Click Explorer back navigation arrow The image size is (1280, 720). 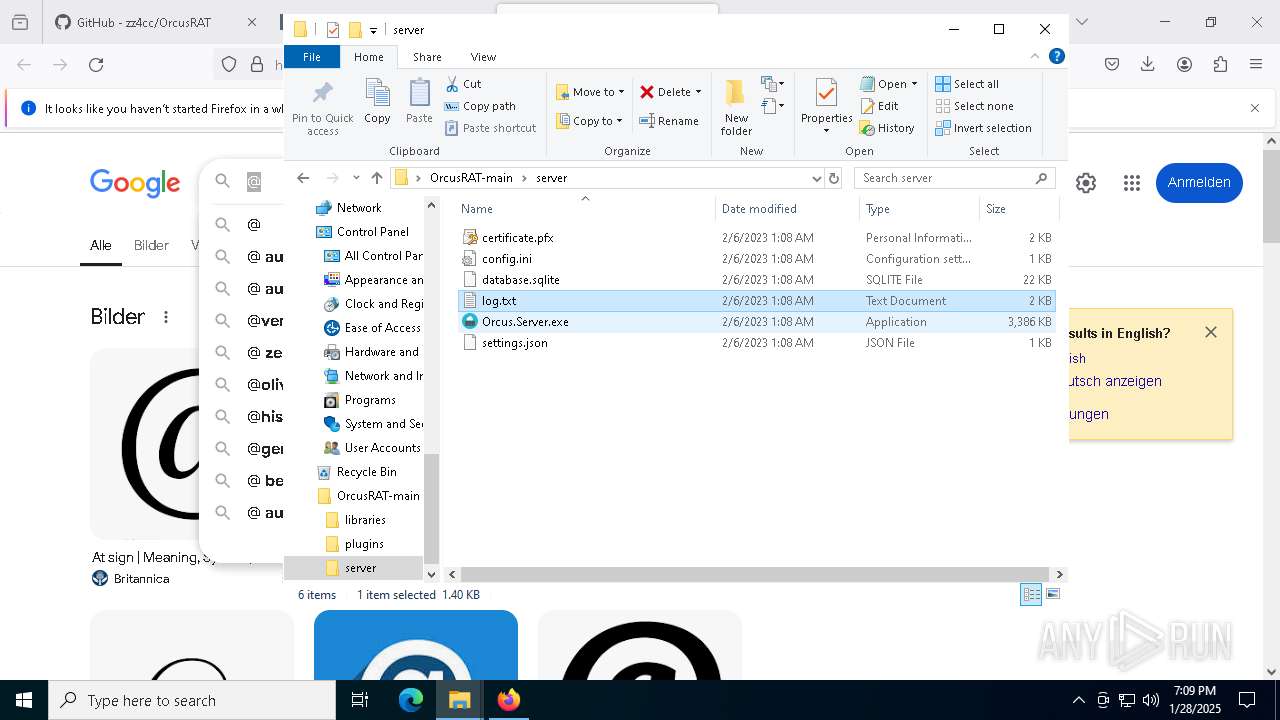coord(303,178)
